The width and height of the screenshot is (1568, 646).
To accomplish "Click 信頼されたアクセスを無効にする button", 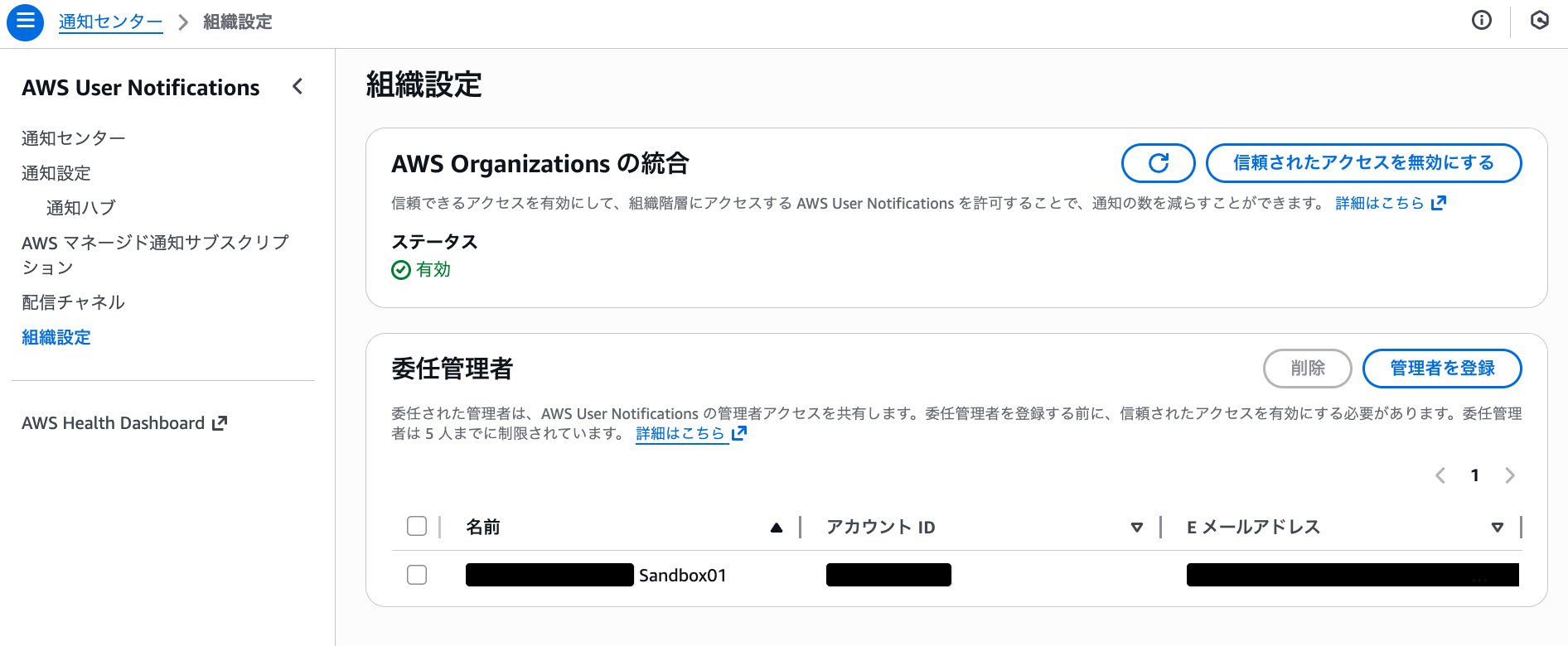I will [x=1363, y=163].
